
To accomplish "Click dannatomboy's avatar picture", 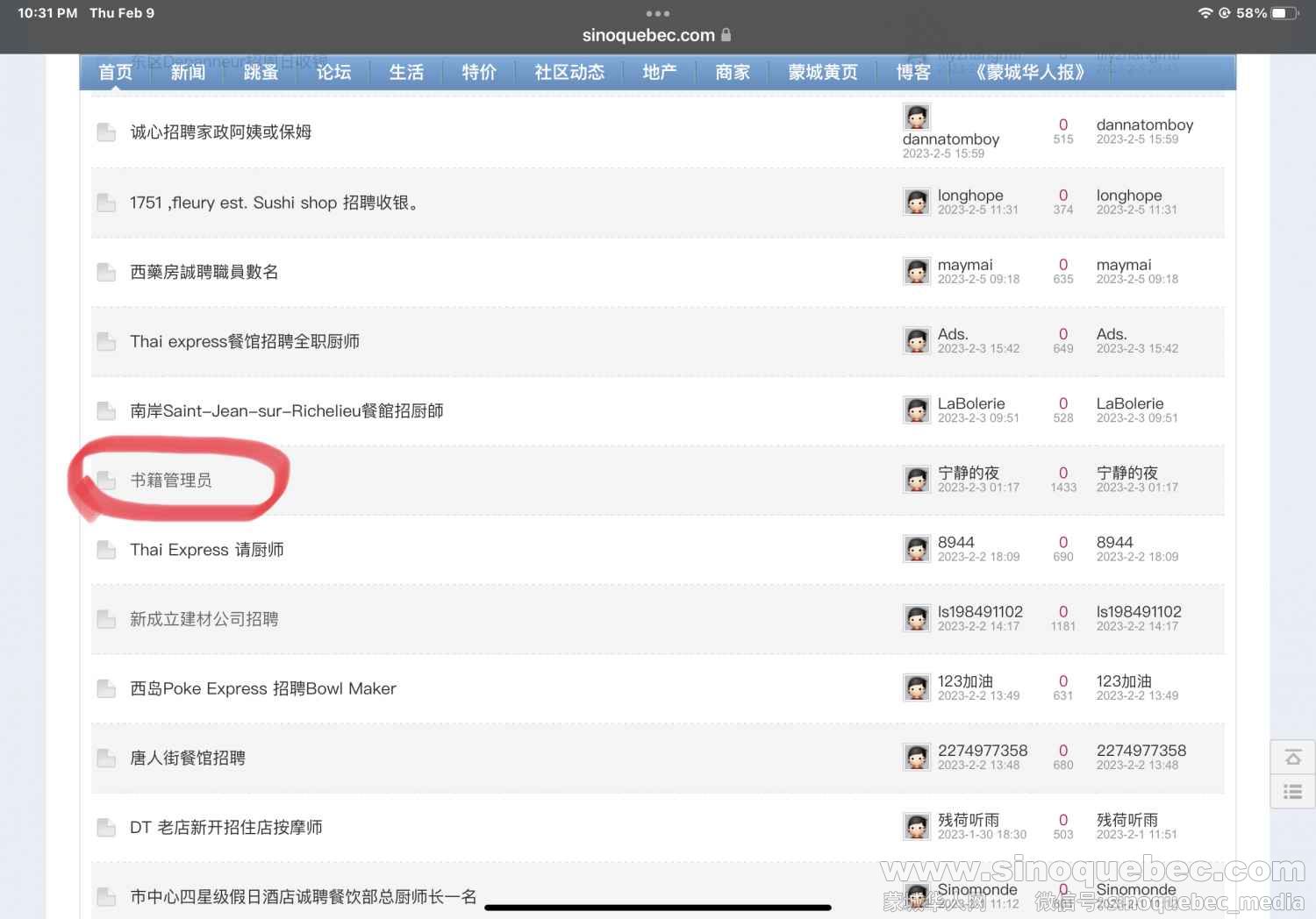I will [x=917, y=117].
